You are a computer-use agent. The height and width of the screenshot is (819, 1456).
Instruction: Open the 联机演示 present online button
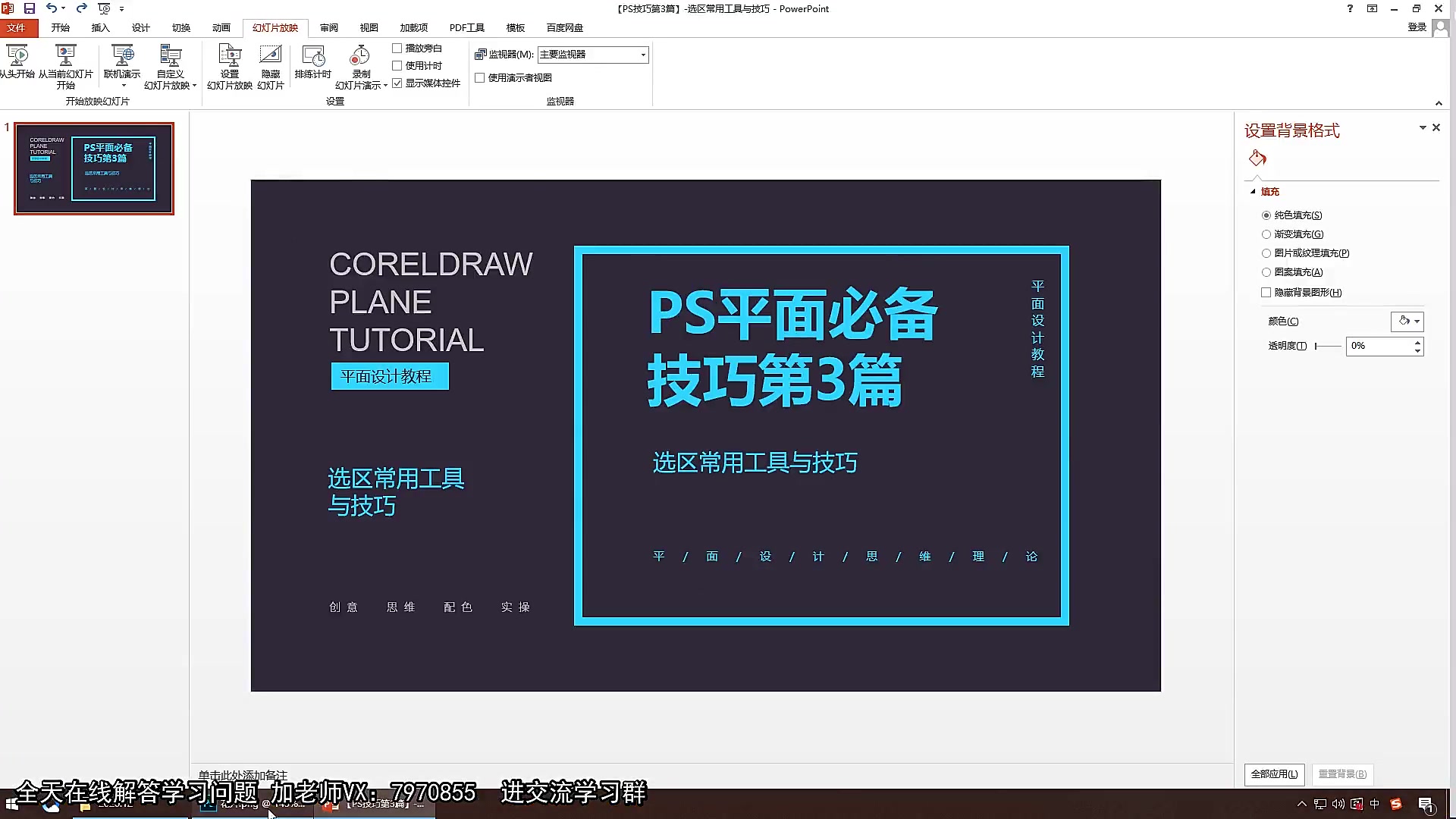point(122,61)
